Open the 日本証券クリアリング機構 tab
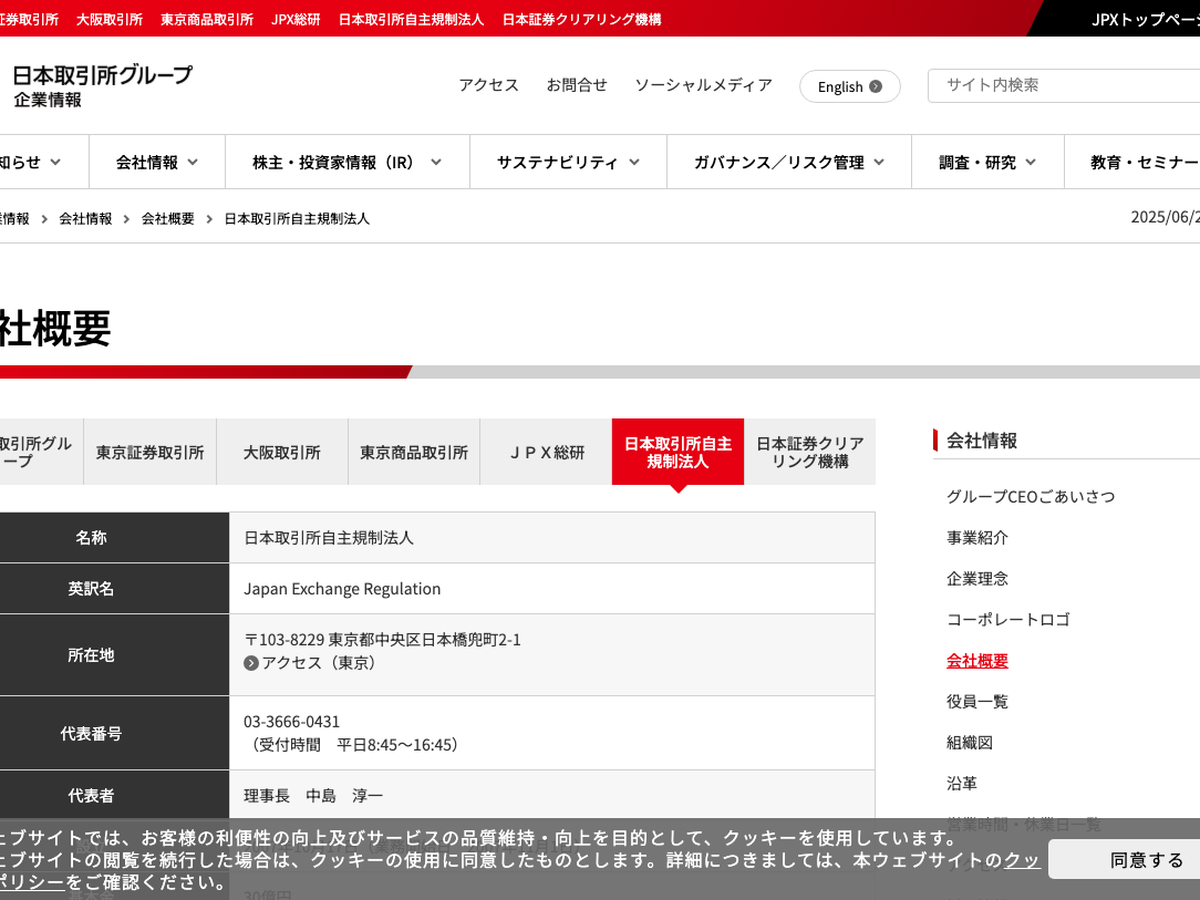Image resolution: width=1200 pixels, height=900 pixels. 809,452
